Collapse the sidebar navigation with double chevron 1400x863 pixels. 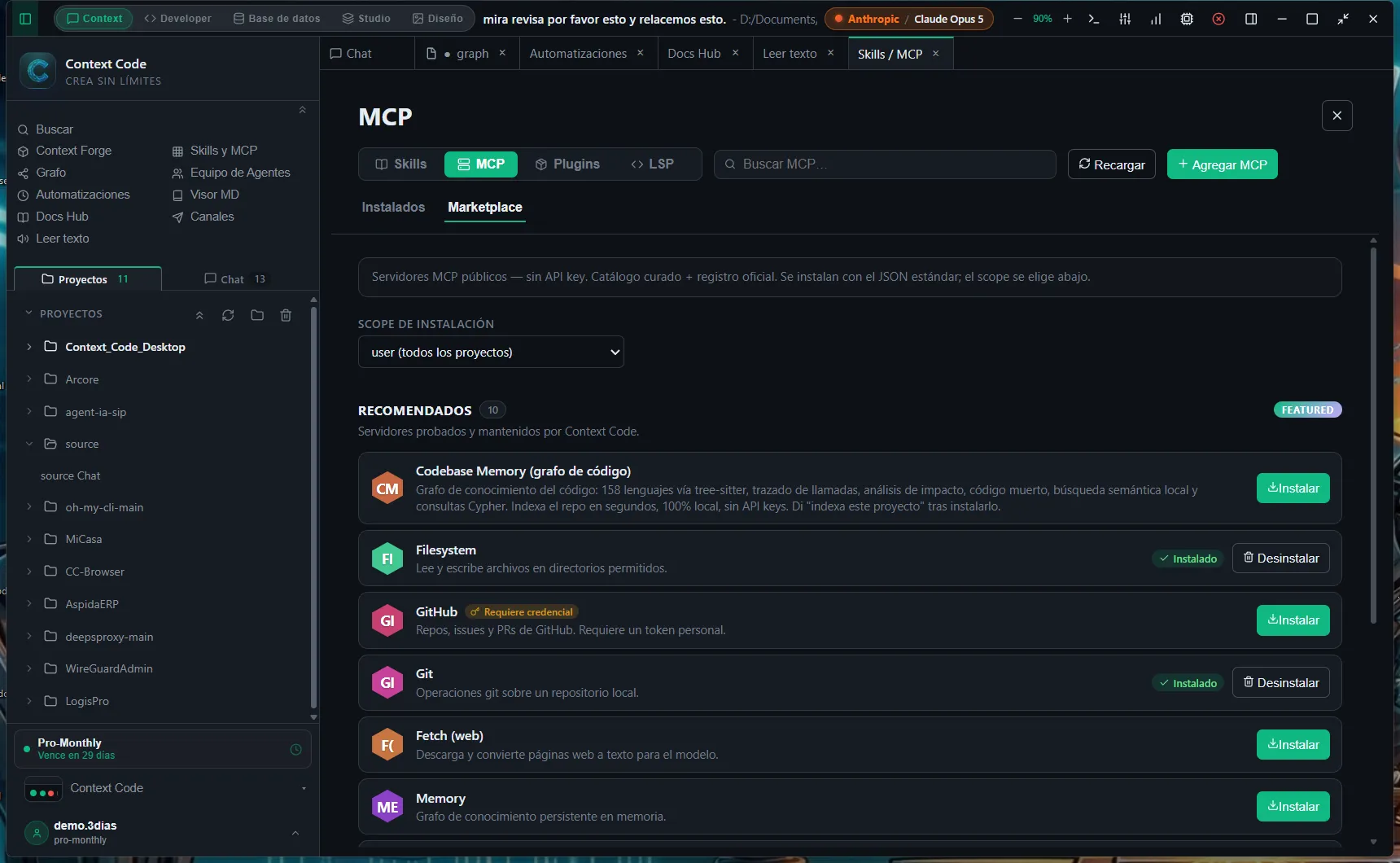302,110
